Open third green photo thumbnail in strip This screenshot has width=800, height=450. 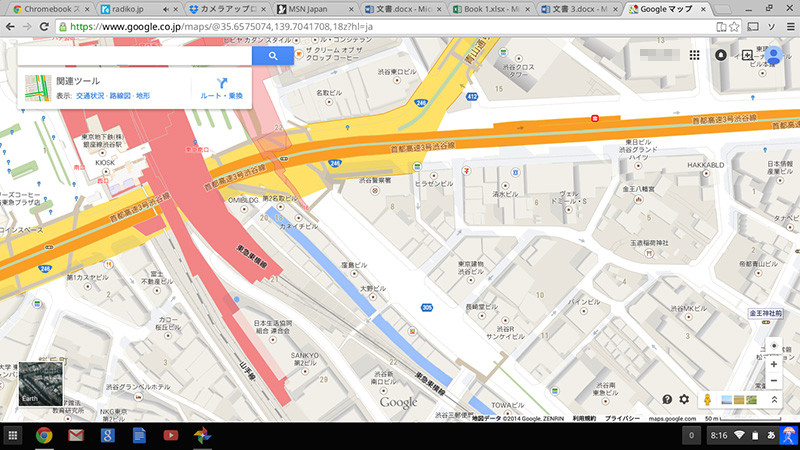[x=751, y=400]
